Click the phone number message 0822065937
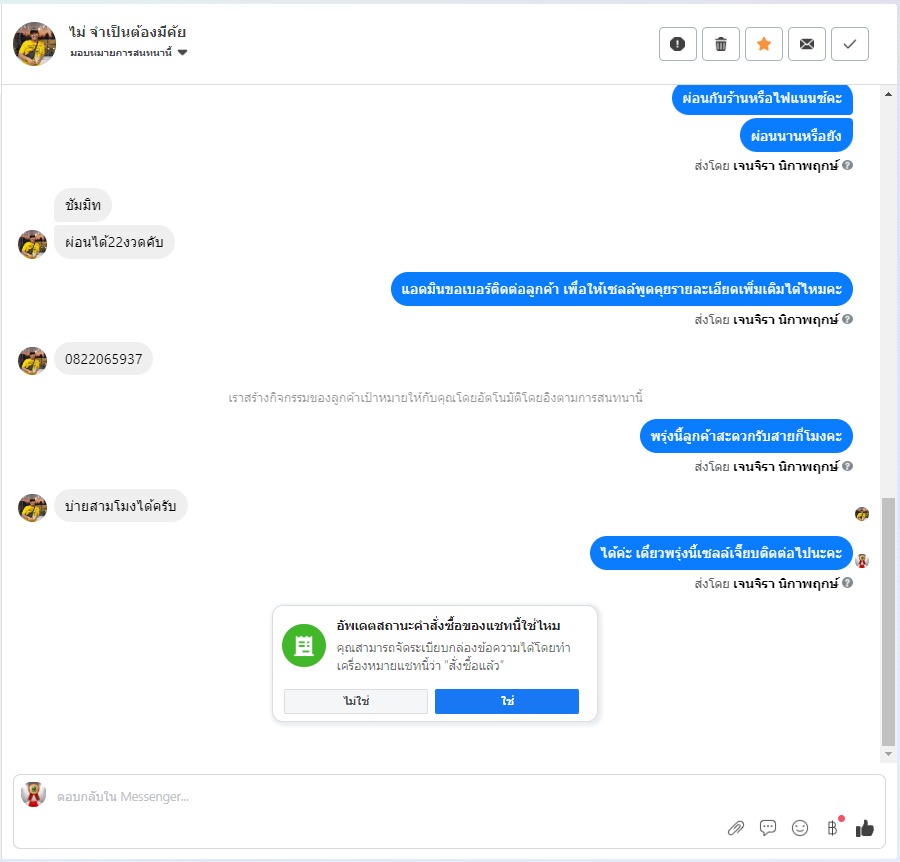The image size is (900, 862). [x=103, y=359]
